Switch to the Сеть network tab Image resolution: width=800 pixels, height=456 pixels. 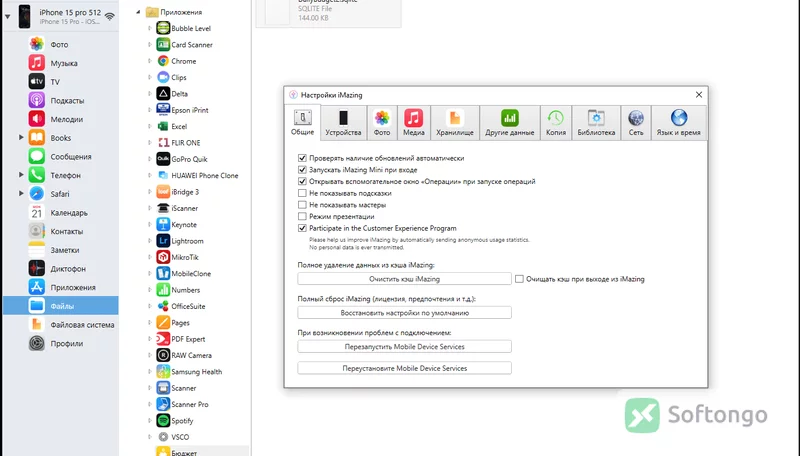[636, 123]
